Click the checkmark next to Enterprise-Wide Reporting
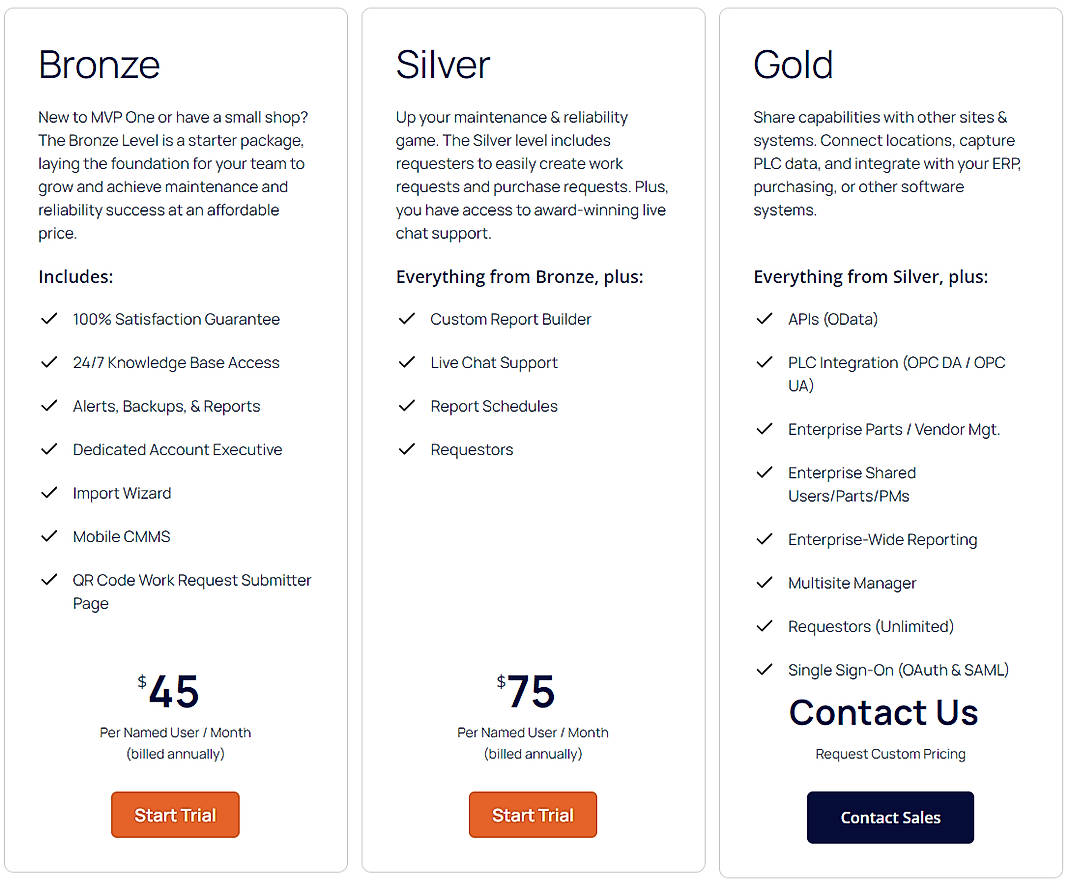 tap(765, 539)
